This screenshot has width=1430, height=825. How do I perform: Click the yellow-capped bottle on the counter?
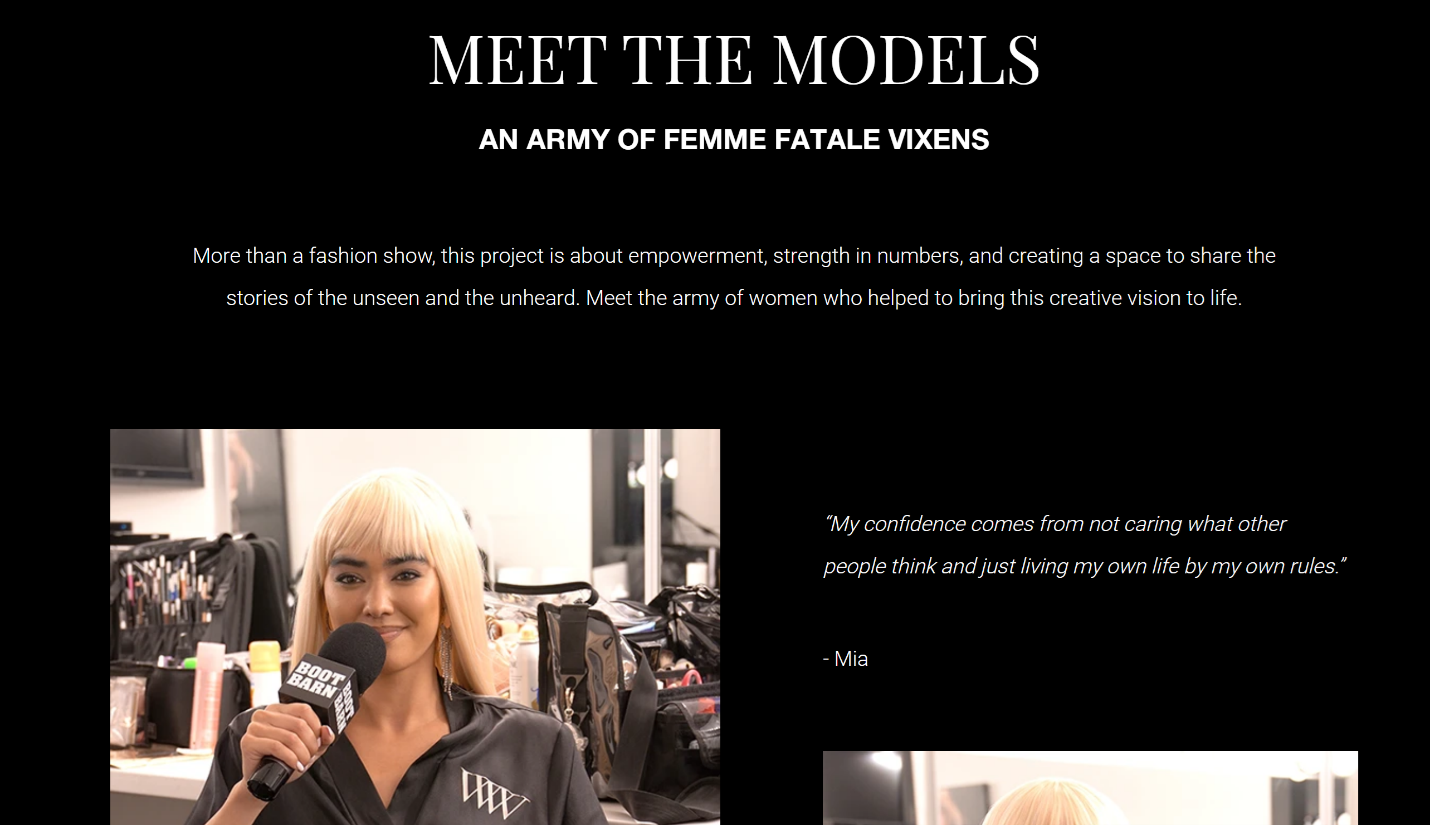[x=265, y=674]
